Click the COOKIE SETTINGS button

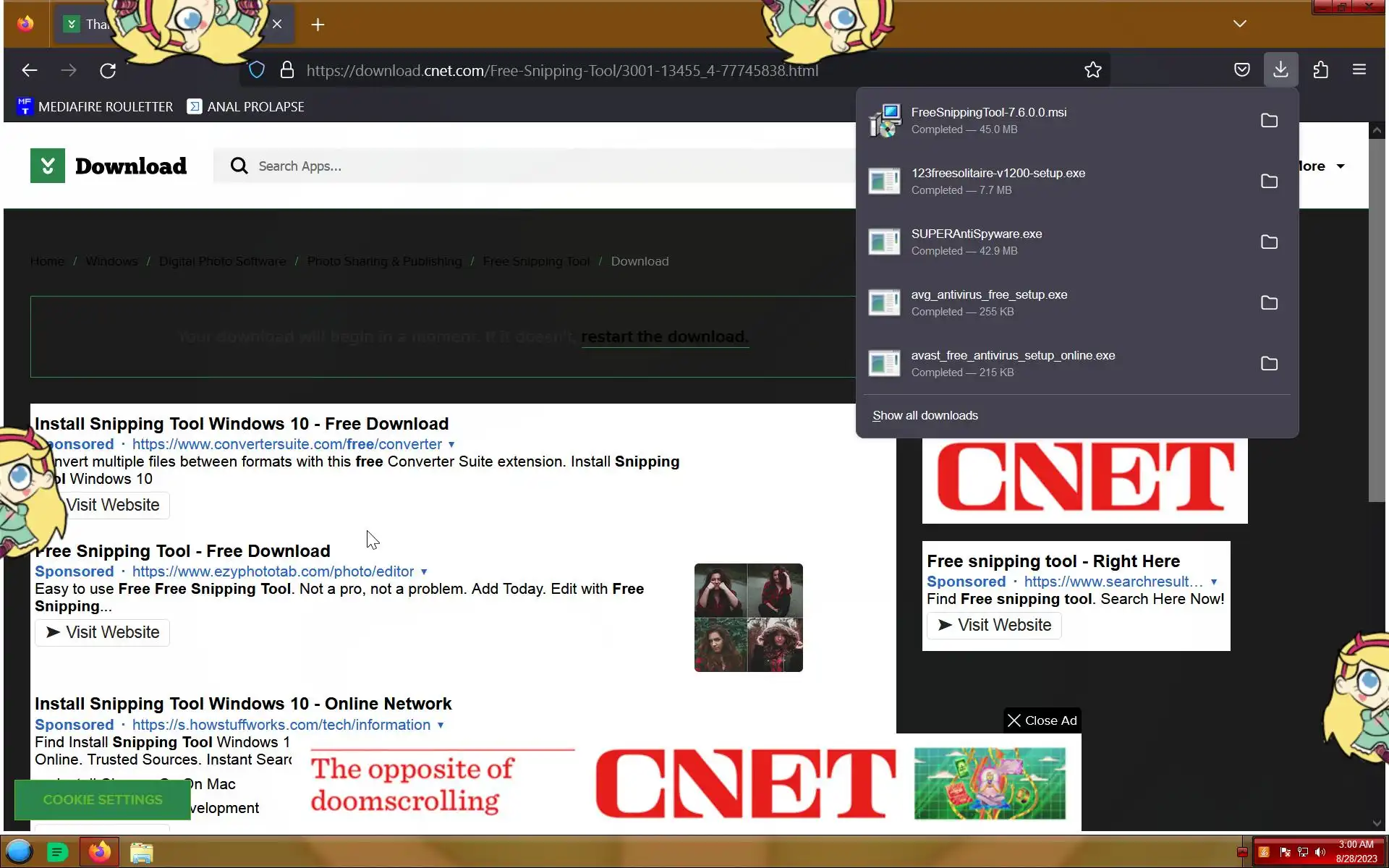click(102, 800)
